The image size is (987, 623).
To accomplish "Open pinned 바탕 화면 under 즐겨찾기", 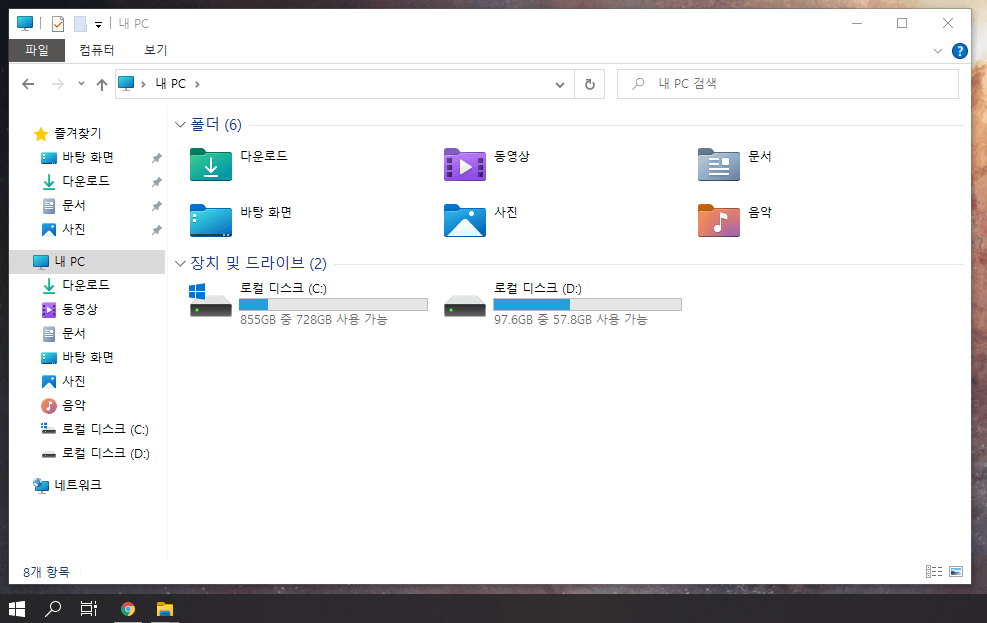I will [x=87, y=157].
